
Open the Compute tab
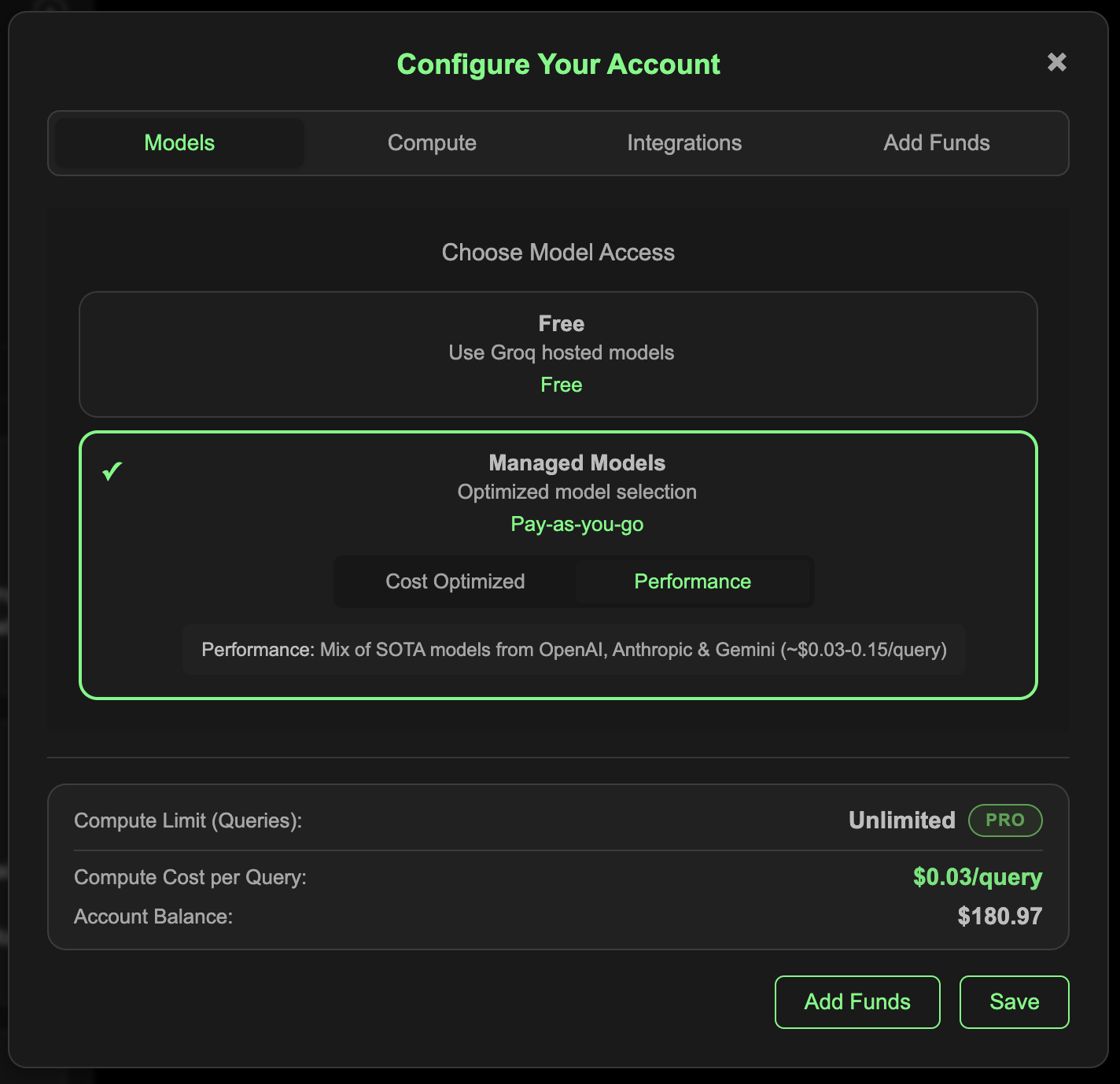tap(432, 143)
